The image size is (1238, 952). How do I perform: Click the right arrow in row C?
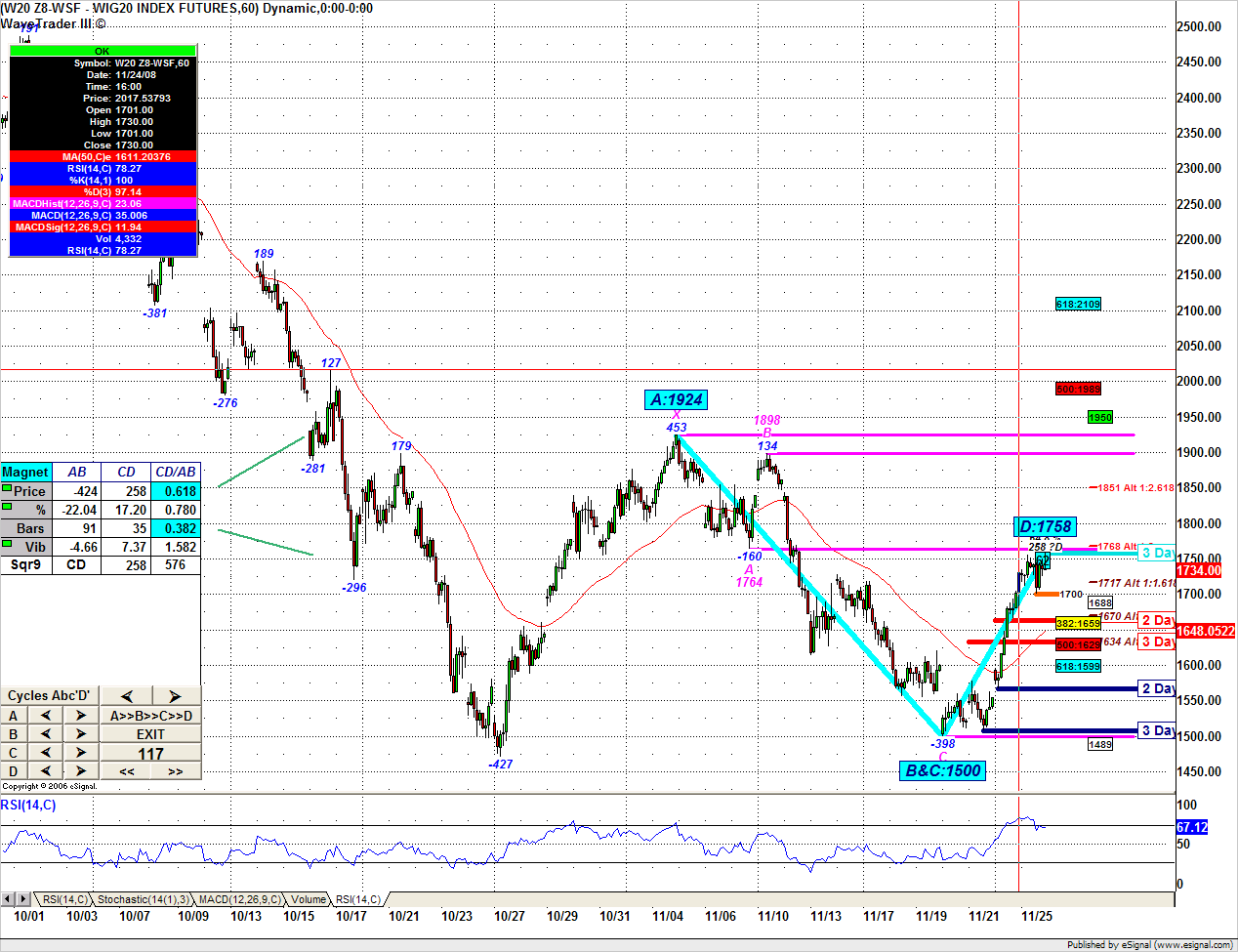[81, 753]
